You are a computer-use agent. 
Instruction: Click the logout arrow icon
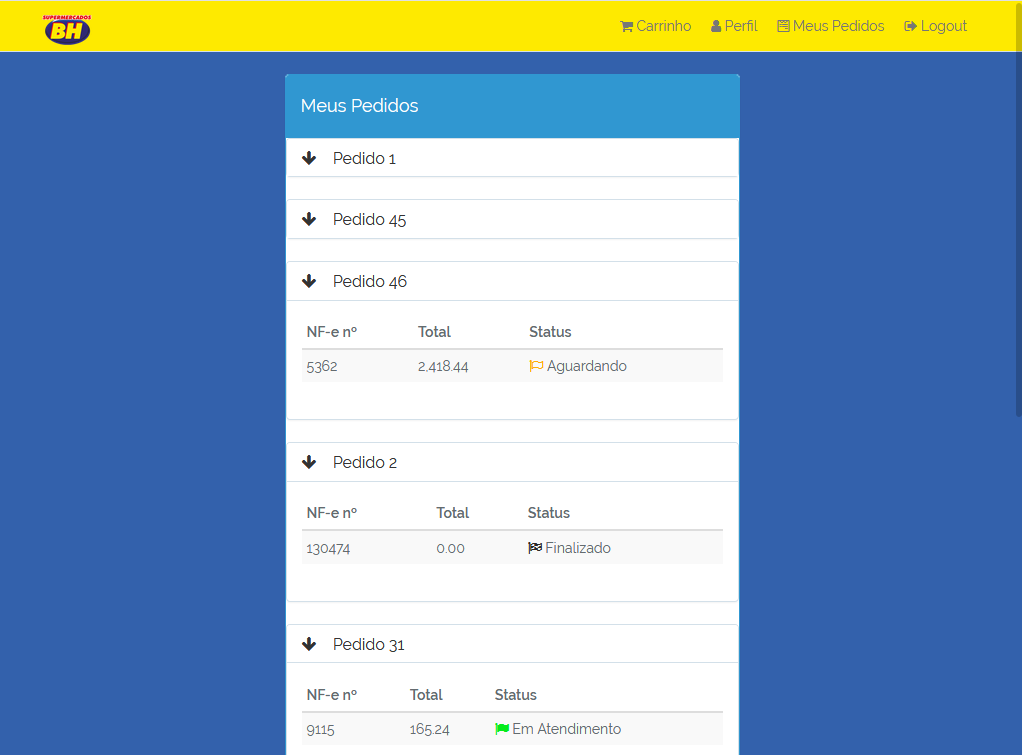910,27
